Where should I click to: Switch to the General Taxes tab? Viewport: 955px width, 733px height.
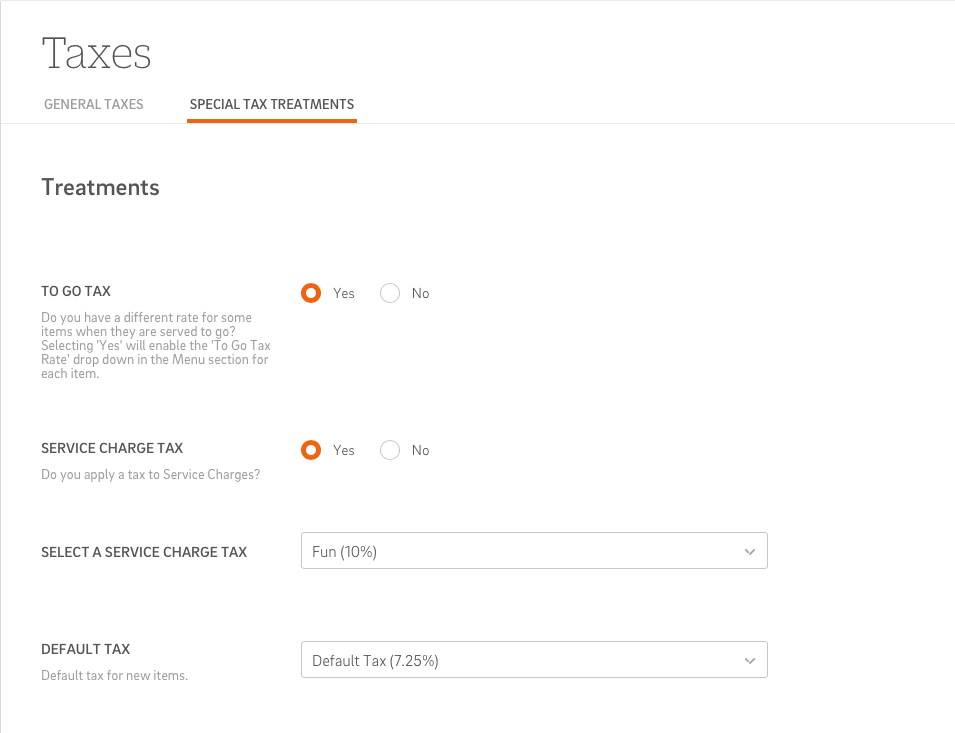coord(94,104)
